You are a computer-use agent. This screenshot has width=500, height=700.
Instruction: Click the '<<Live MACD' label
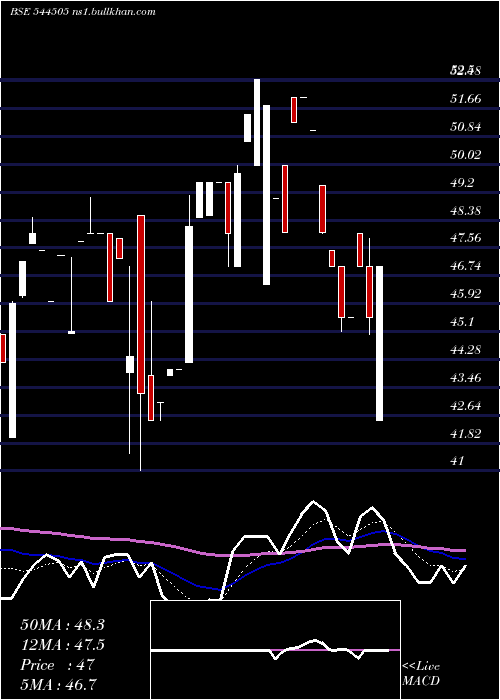(421, 673)
